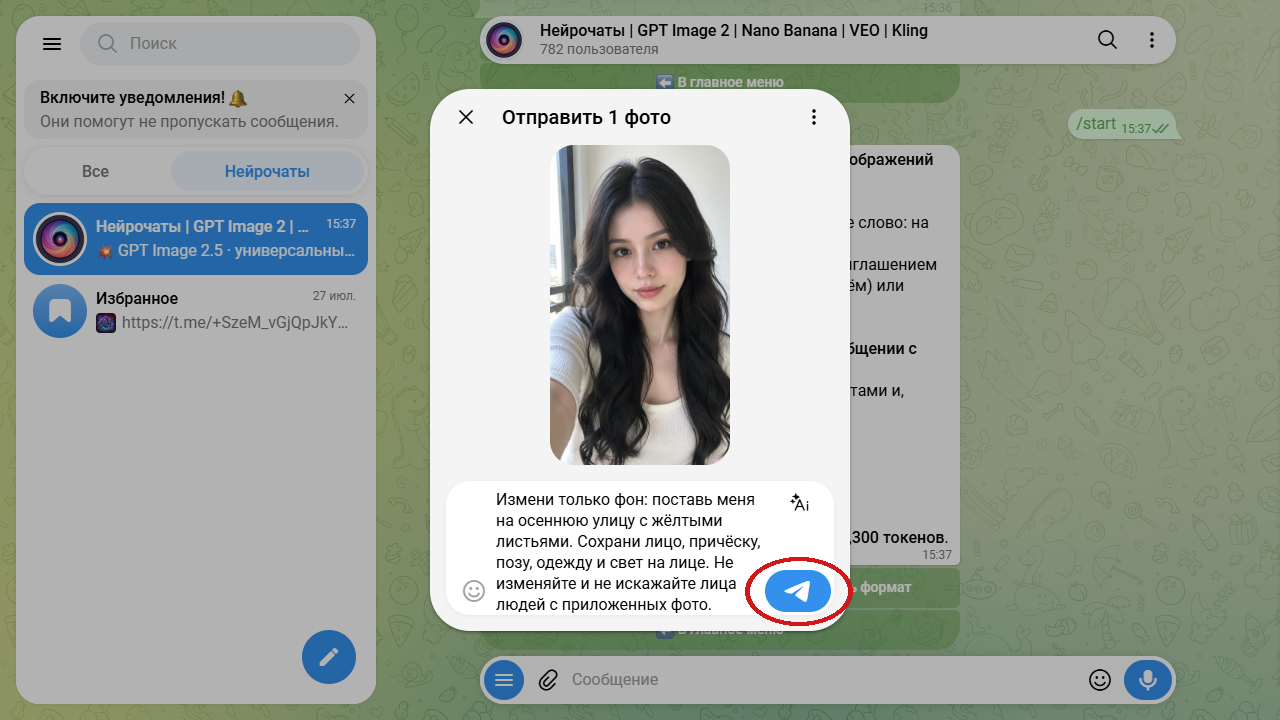This screenshot has height=720, width=1280.
Task: Click the Нейрочаты channel avatar in header
Action: click(x=505, y=40)
